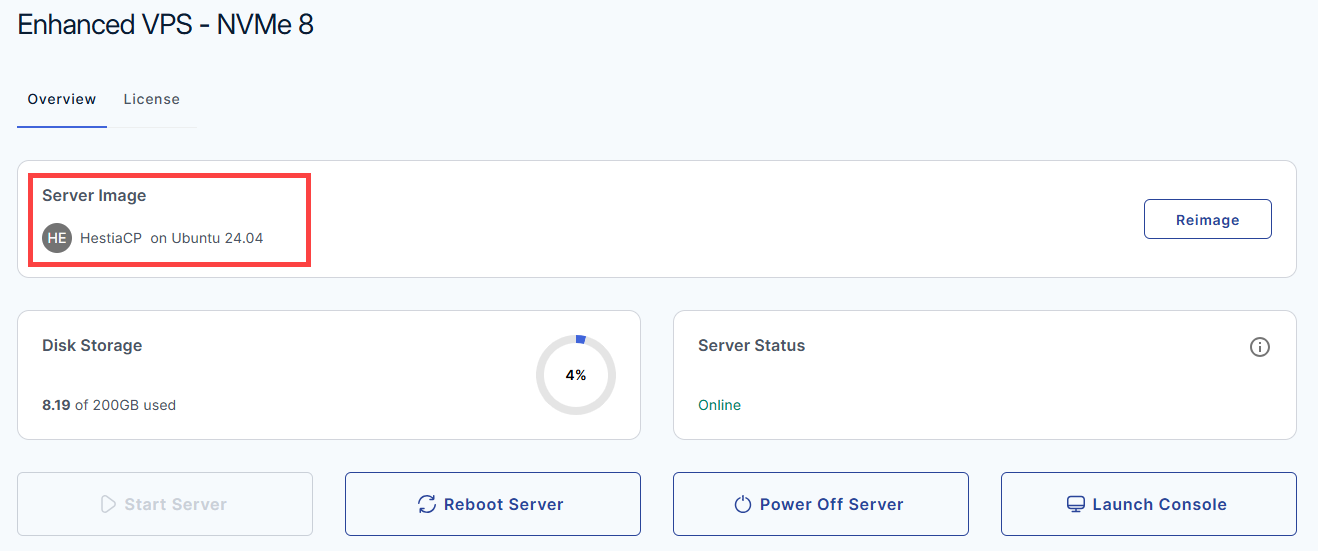
Task: Click the disabled Start Server button
Action: [x=165, y=504]
